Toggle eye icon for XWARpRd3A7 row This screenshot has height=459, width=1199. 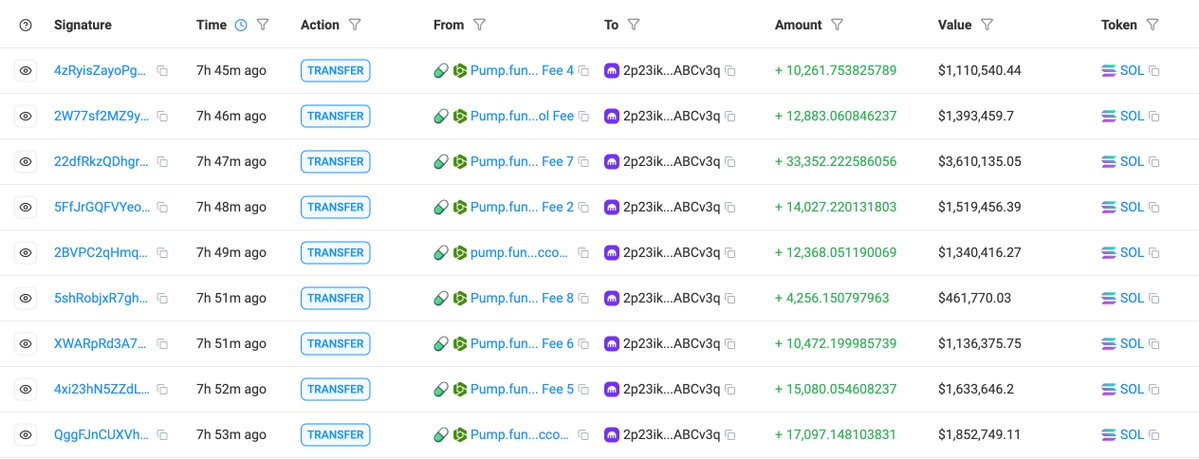(25, 343)
